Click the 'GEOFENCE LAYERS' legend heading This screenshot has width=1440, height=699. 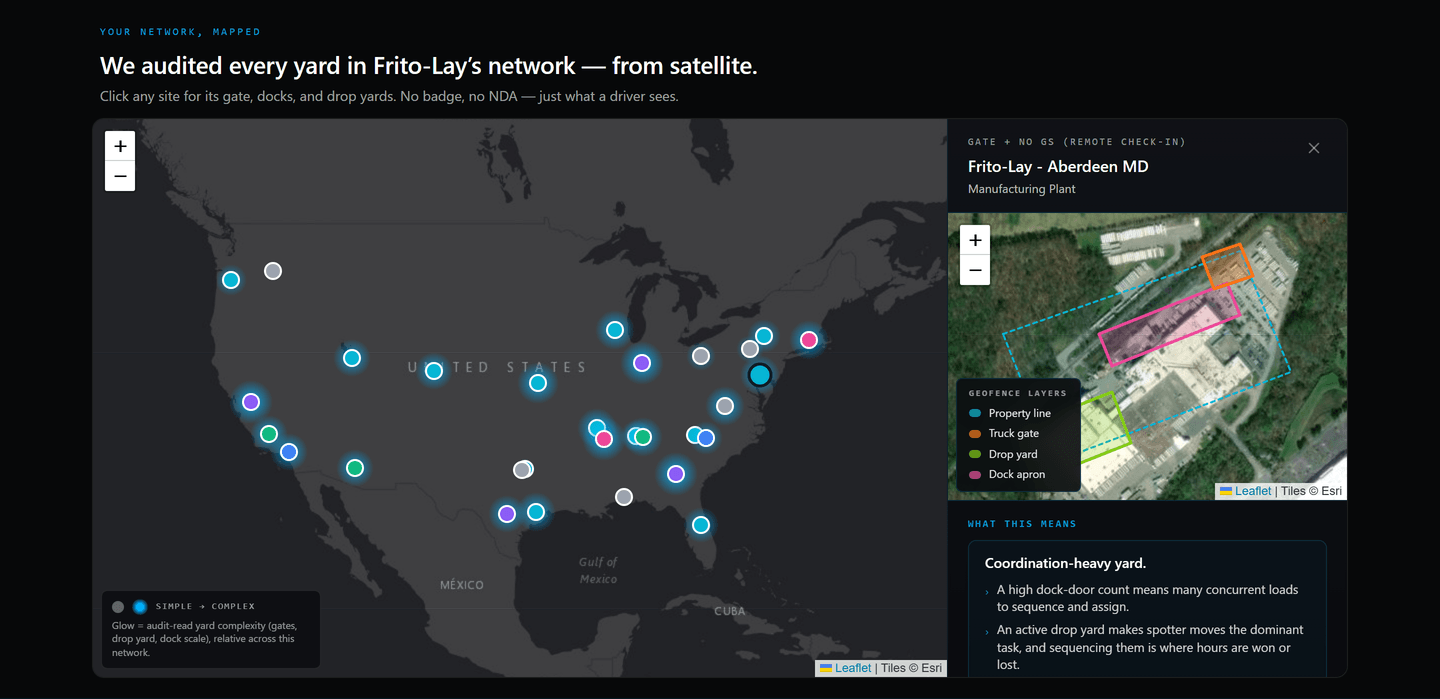(1018, 393)
